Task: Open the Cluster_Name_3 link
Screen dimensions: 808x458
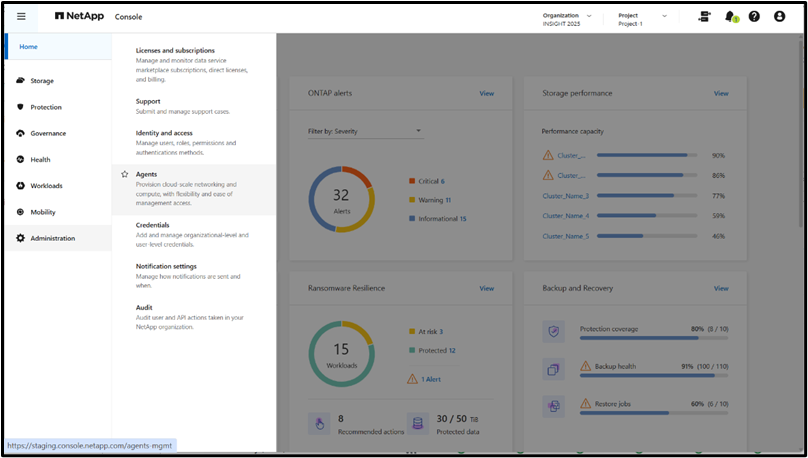Action: (x=565, y=196)
